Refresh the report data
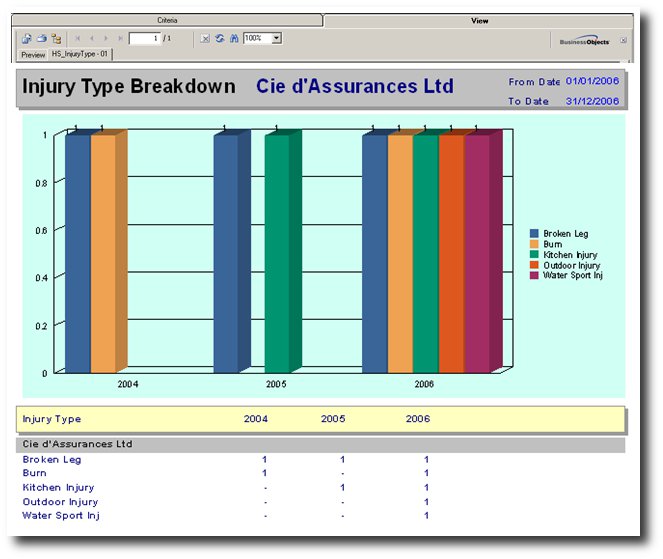The width and height of the screenshot is (663, 559). 219,38
